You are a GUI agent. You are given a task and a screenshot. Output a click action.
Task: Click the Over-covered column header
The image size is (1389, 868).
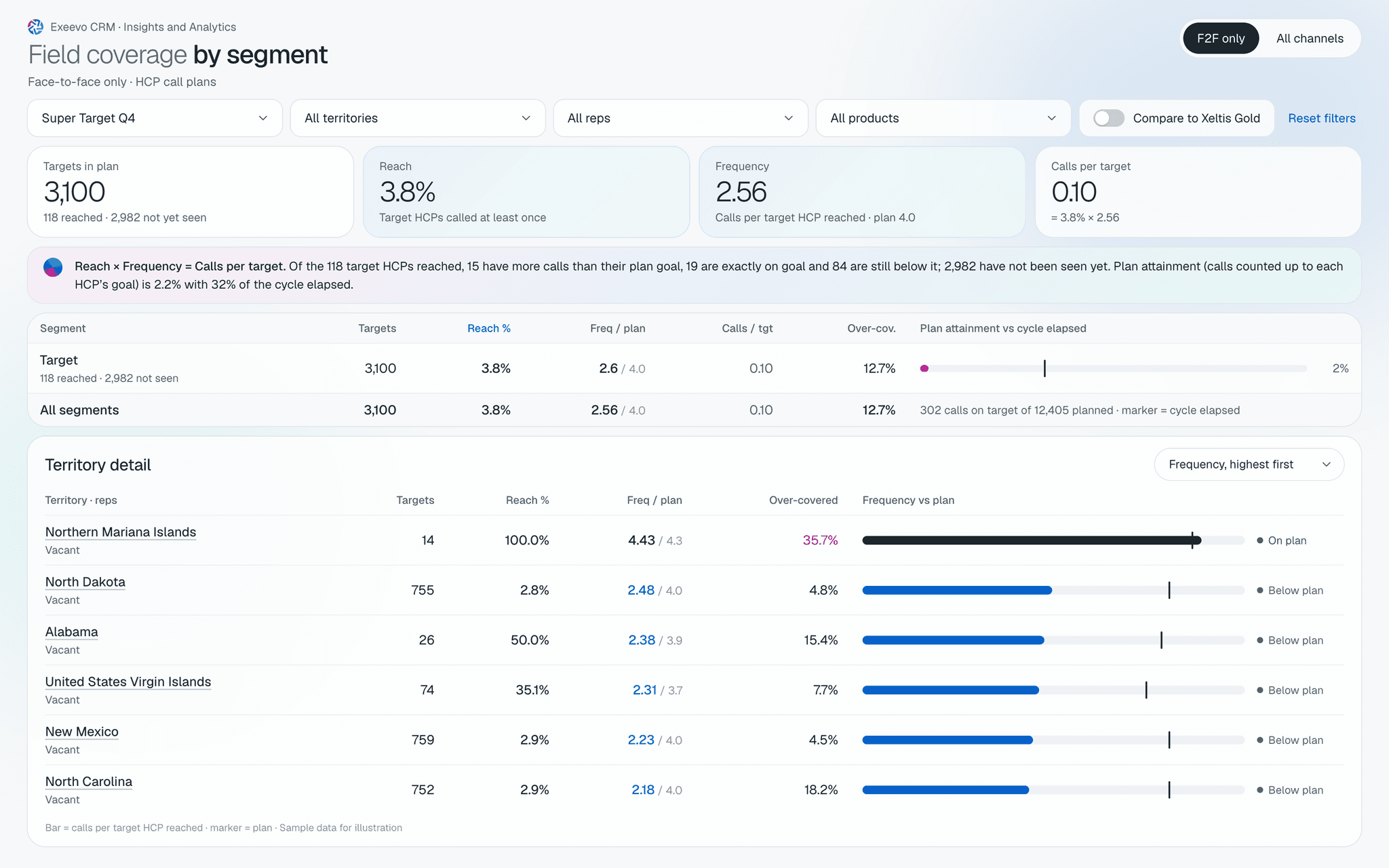803,500
